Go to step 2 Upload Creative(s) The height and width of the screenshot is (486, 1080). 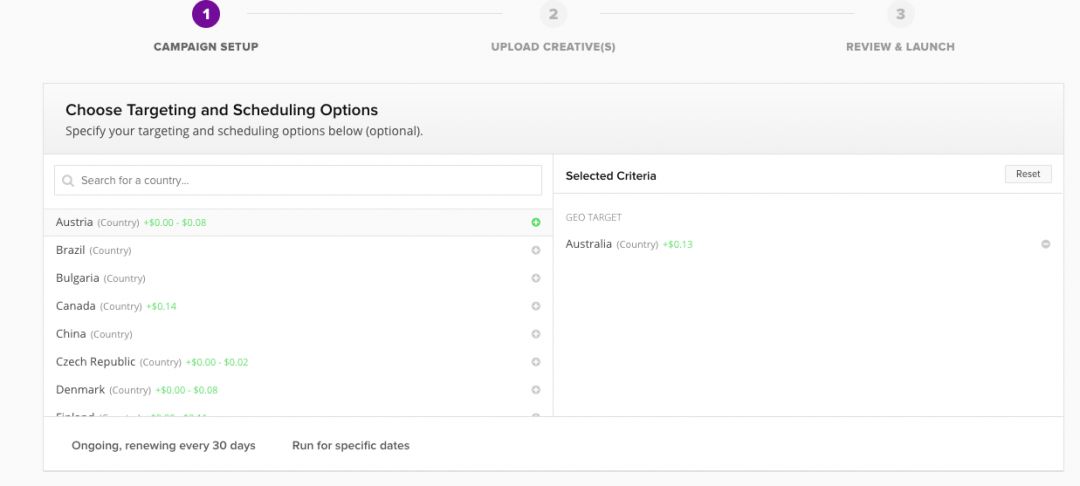coord(552,14)
